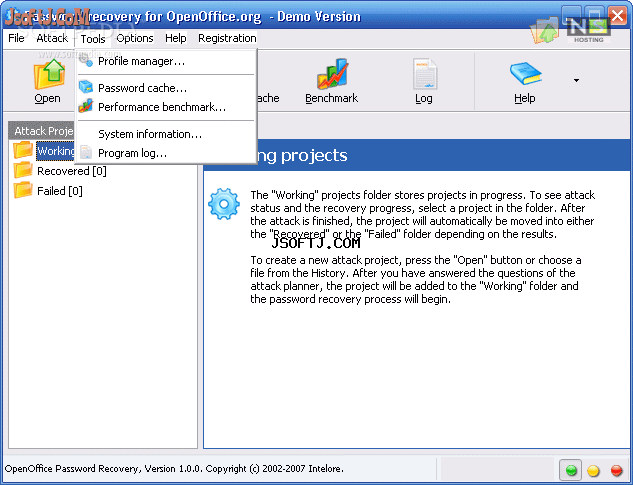
Task: Click the Attack Projects panel header
Action: pyautogui.click(x=42, y=130)
